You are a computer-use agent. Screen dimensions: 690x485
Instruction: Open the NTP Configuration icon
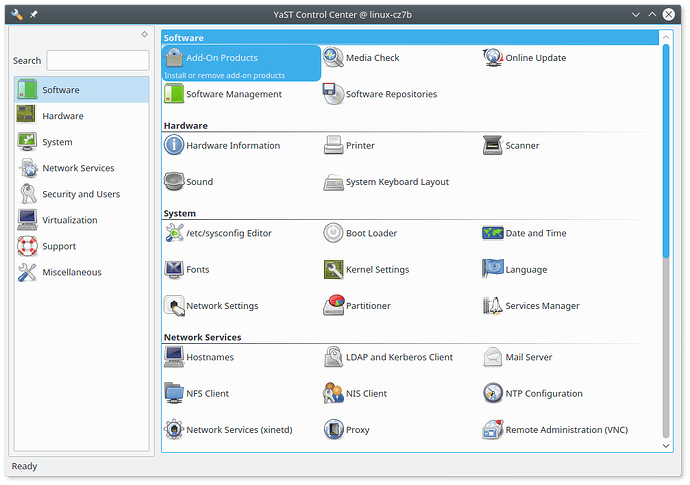click(493, 394)
